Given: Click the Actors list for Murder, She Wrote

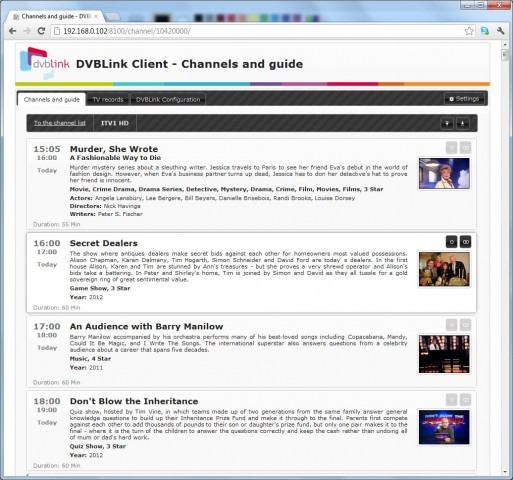Looking at the screenshot, I should (212, 198).
